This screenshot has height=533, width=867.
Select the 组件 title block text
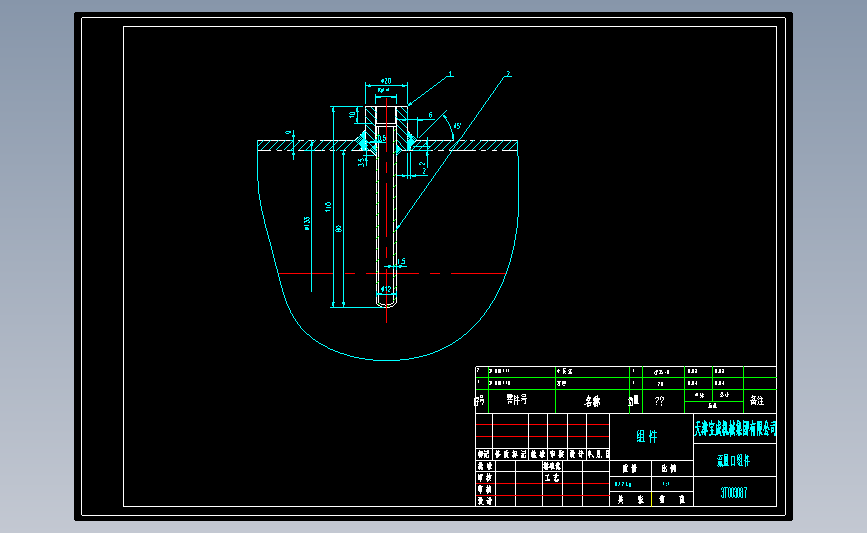[x=647, y=437]
